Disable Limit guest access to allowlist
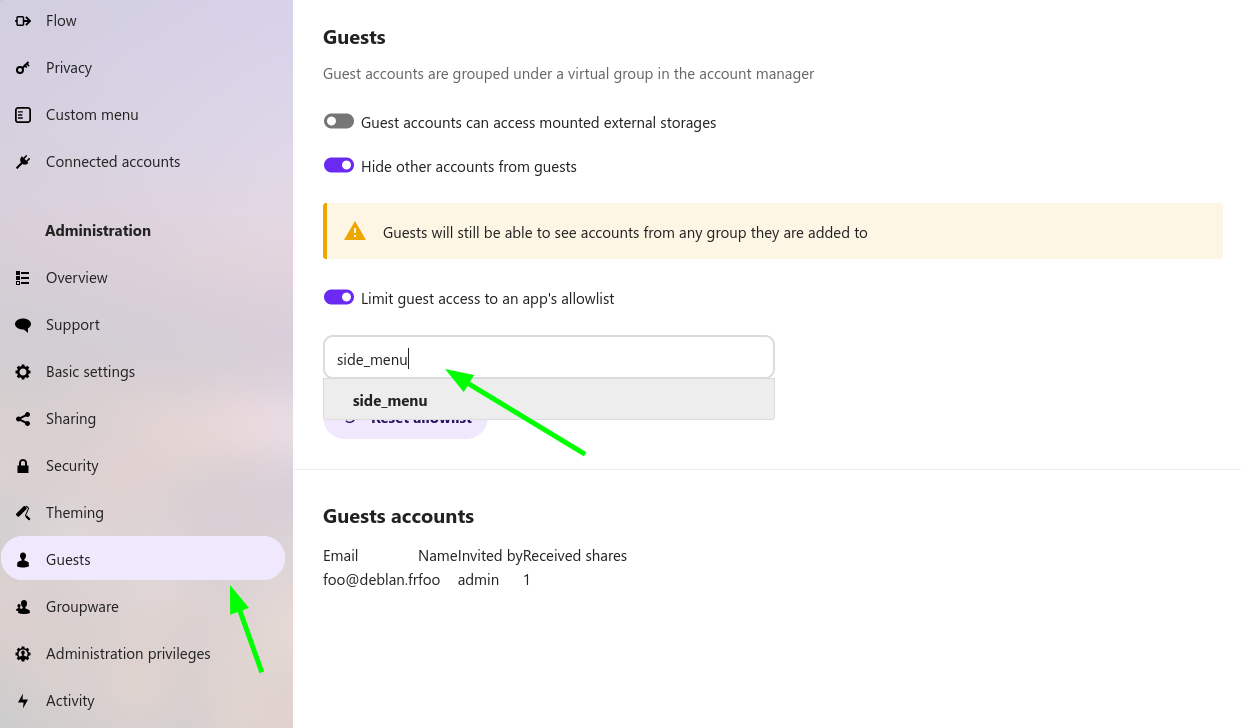 (339, 297)
